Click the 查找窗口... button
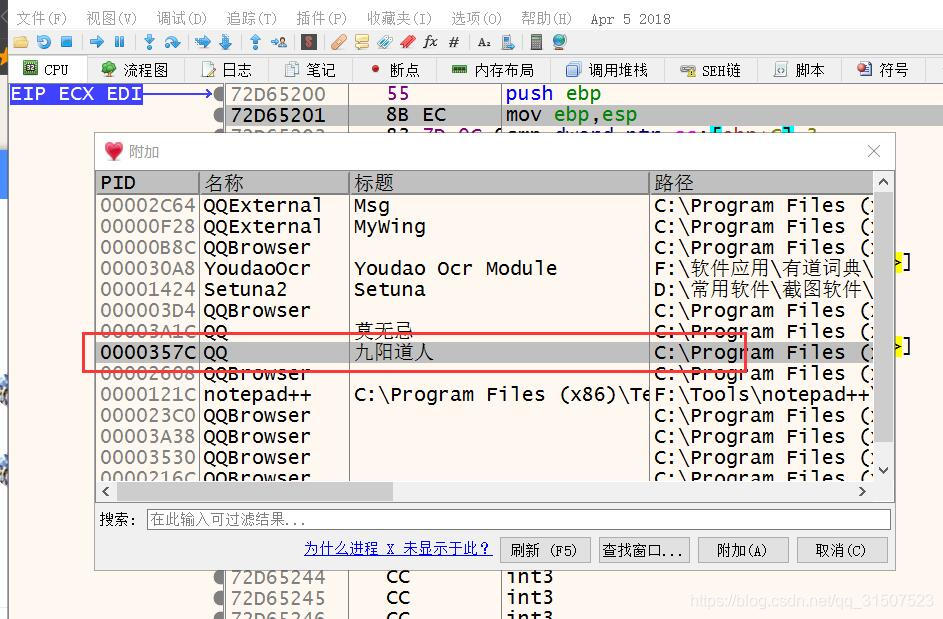This screenshot has width=943, height=619. coord(644,550)
